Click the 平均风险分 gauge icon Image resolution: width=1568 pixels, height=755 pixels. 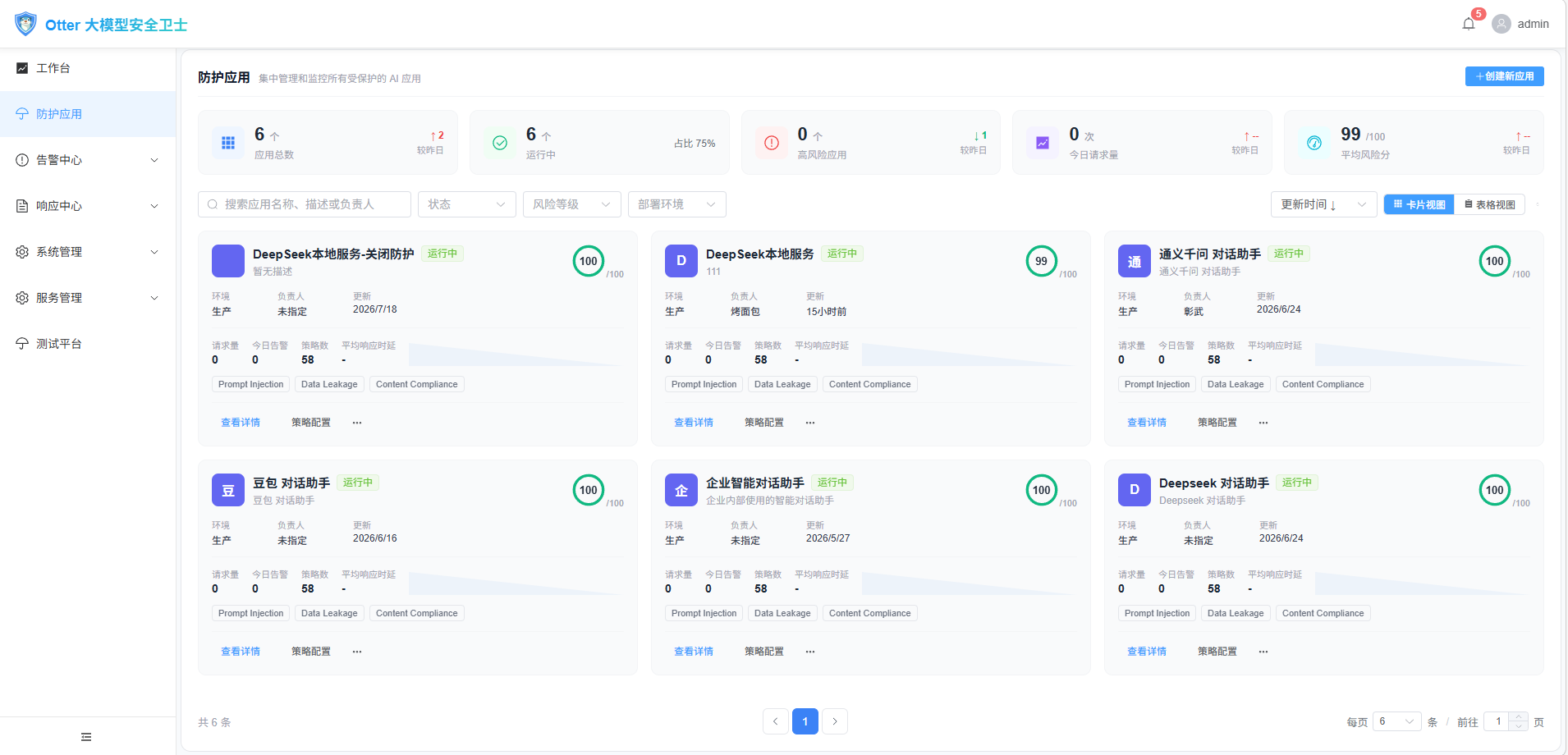click(x=1314, y=143)
